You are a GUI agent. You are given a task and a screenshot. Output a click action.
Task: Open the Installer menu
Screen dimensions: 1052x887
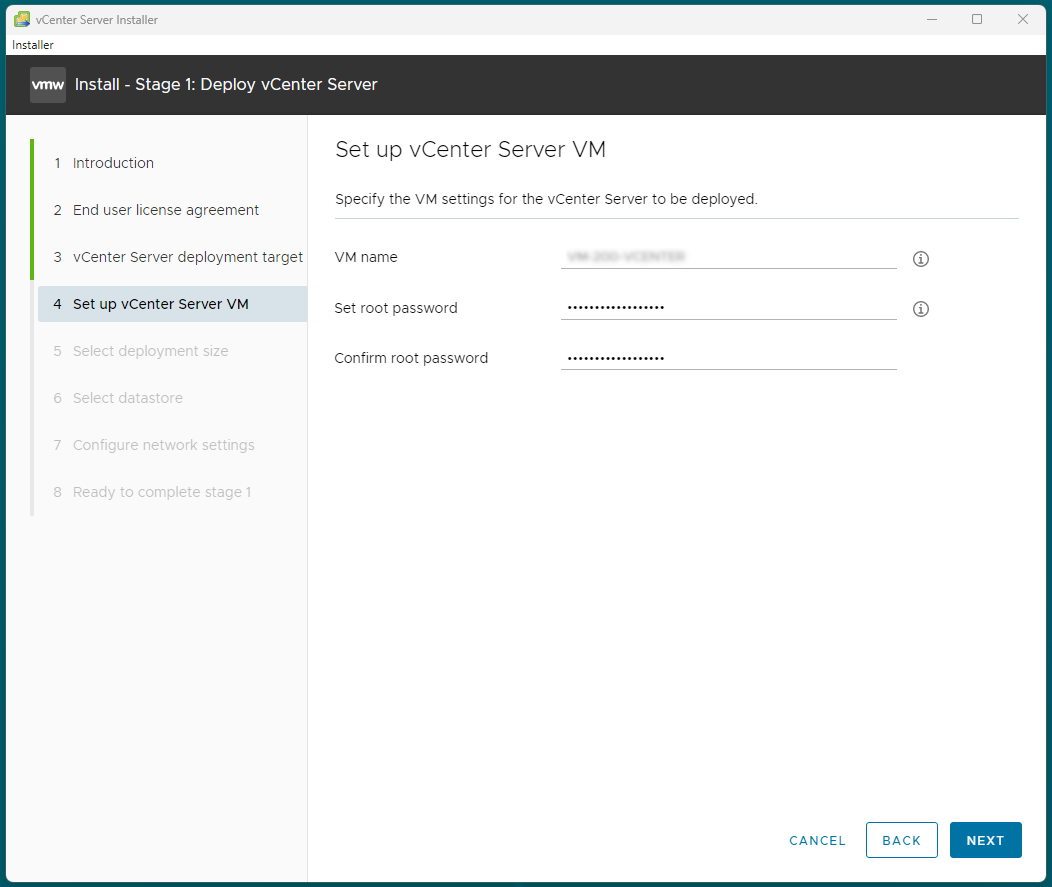tap(33, 45)
